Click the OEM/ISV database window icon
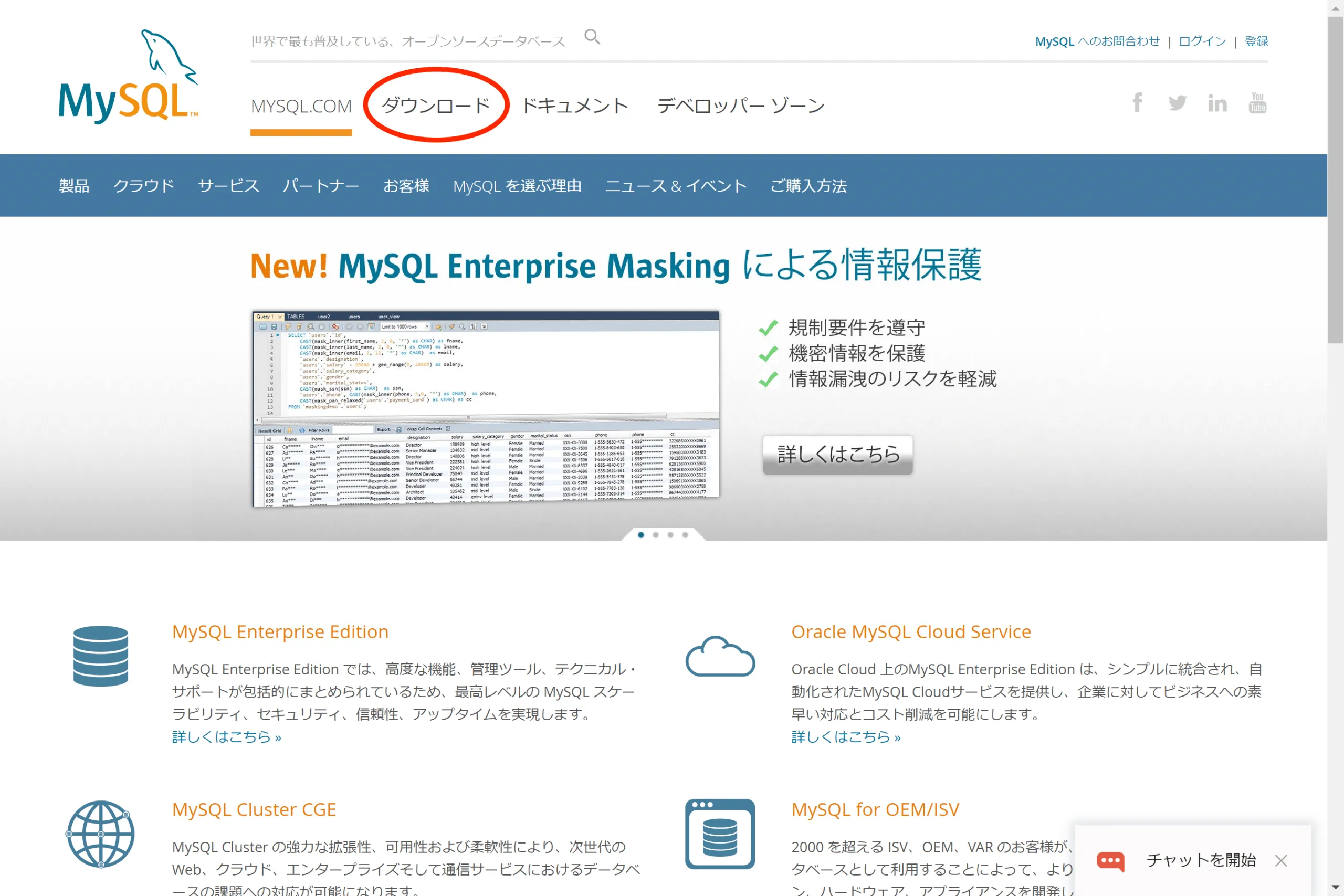Screen dimensions: 1344x896 (x=720, y=834)
